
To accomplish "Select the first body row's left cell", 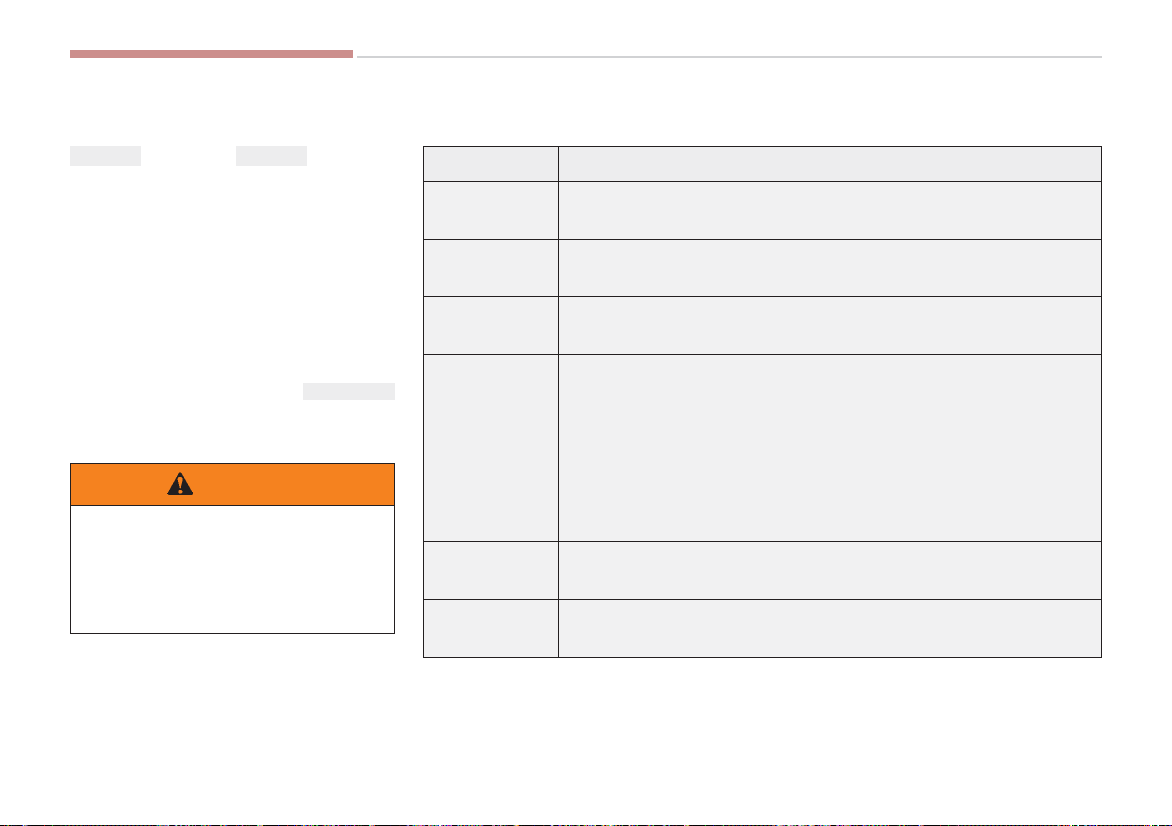I will [490, 210].
